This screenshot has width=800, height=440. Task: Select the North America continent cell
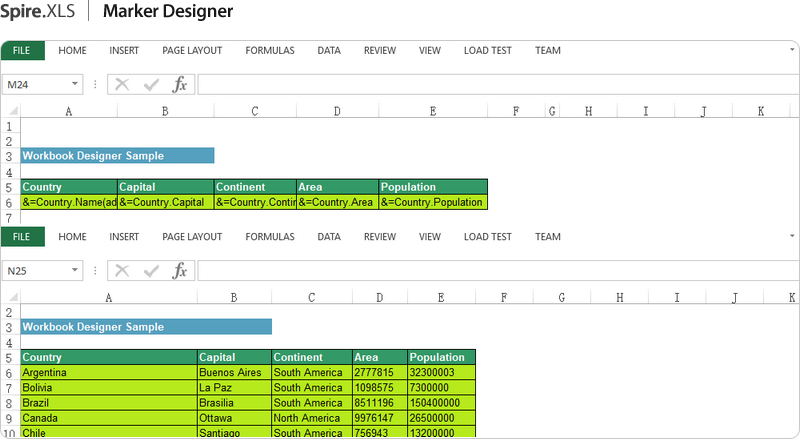[x=311, y=418]
